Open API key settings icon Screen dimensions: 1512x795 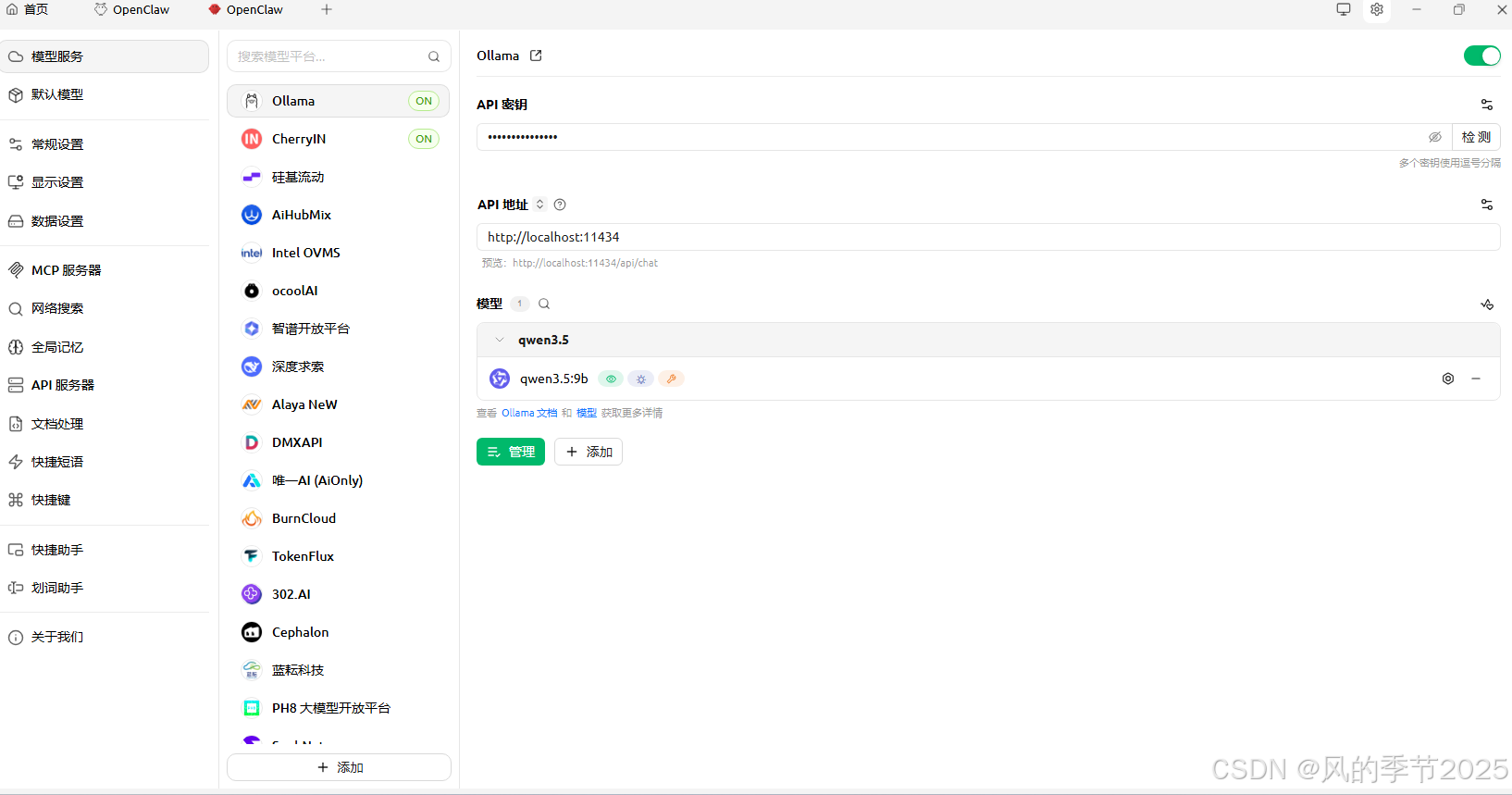(x=1486, y=105)
